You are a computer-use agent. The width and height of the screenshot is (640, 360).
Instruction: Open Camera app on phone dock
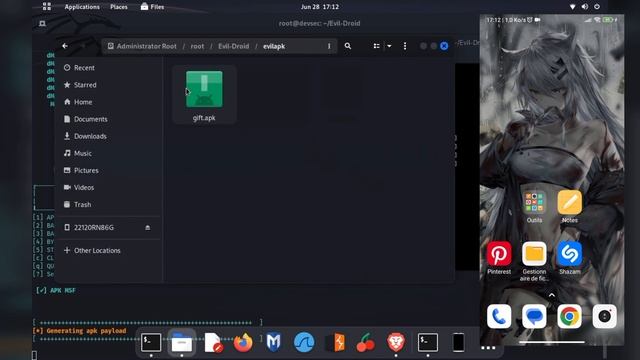[604, 316]
